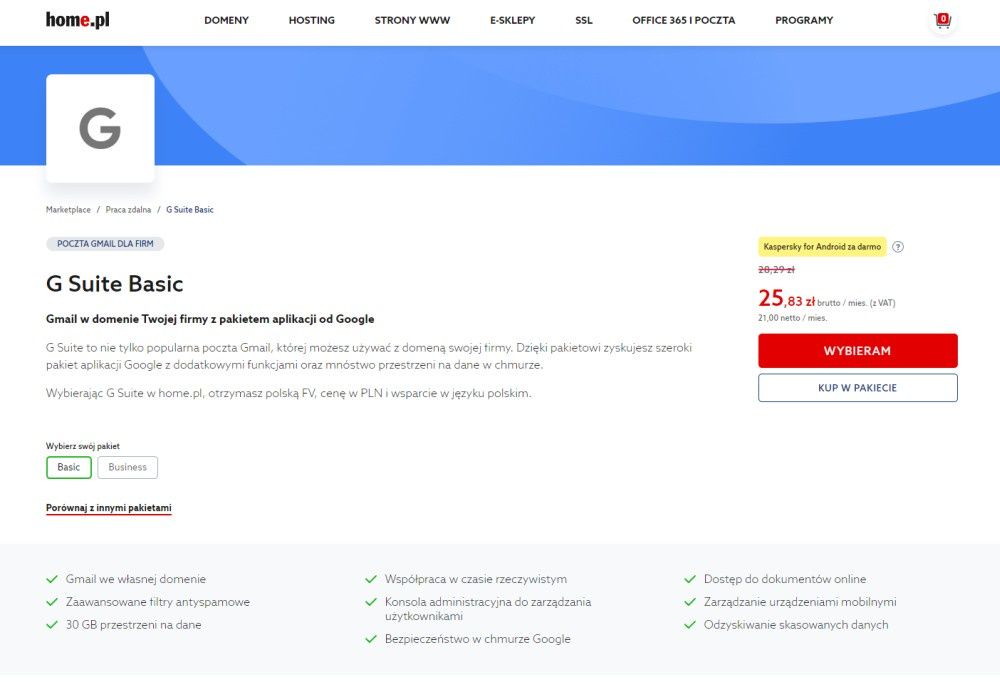
Task: Click checkmark beside Konsola administracyjna
Action: point(371,602)
